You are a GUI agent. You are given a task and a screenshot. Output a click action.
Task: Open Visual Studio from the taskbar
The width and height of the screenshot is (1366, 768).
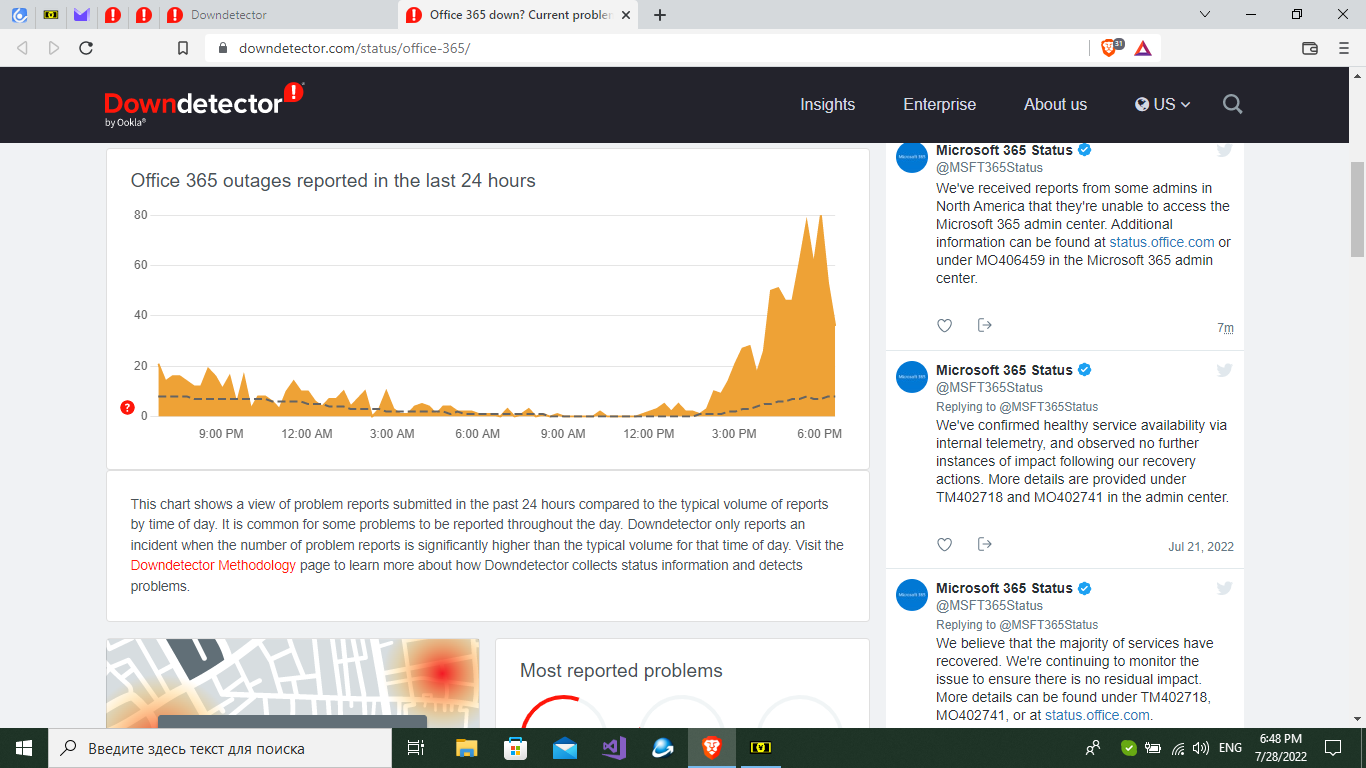[613, 747]
